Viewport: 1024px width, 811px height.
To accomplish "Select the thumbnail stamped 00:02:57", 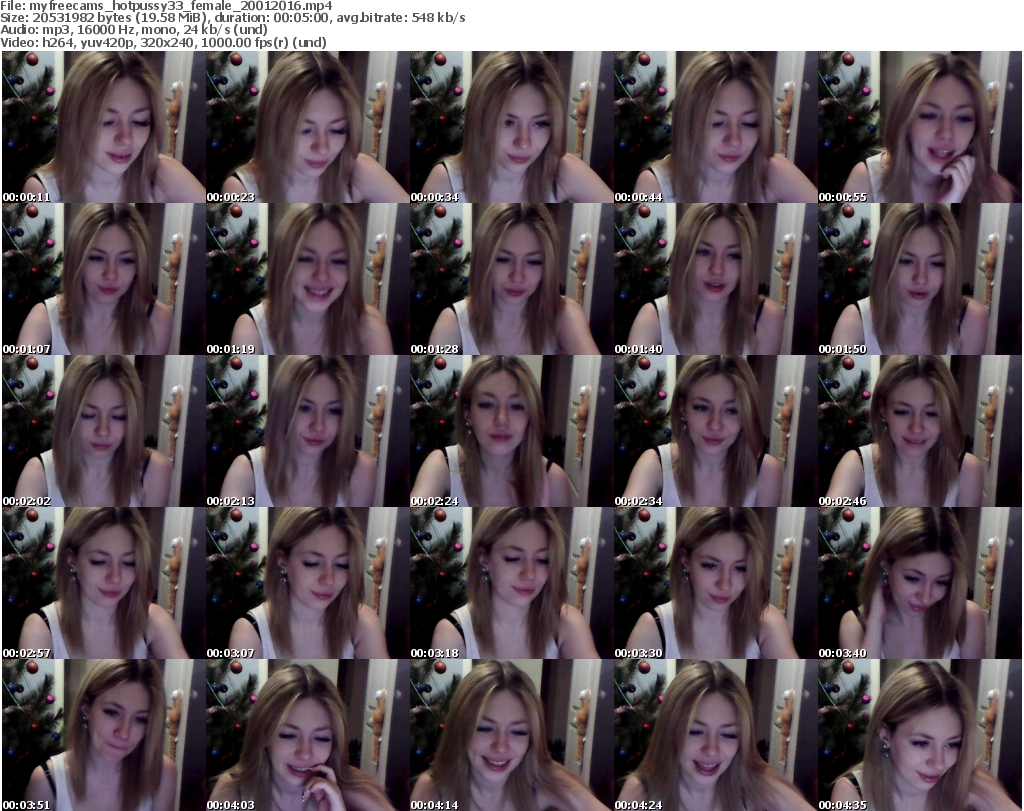I will [104, 583].
